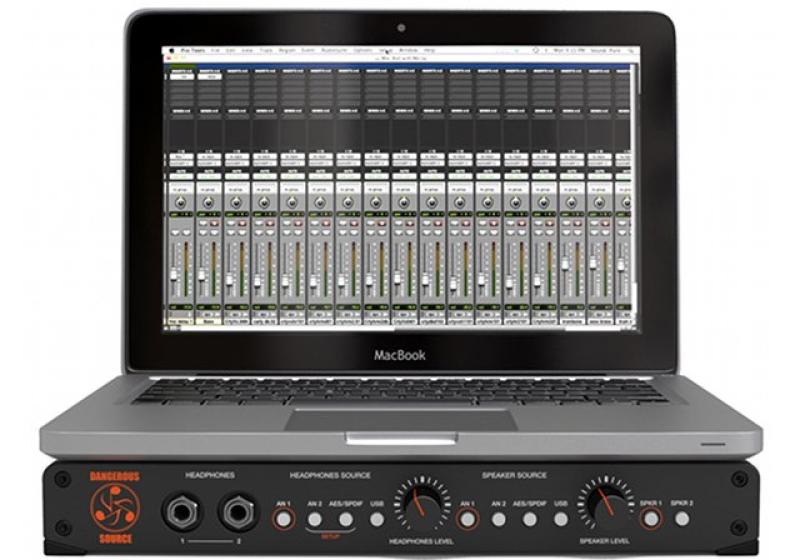
Task: Arm the red record button on Bass strip
Action: (x=214, y=223)
